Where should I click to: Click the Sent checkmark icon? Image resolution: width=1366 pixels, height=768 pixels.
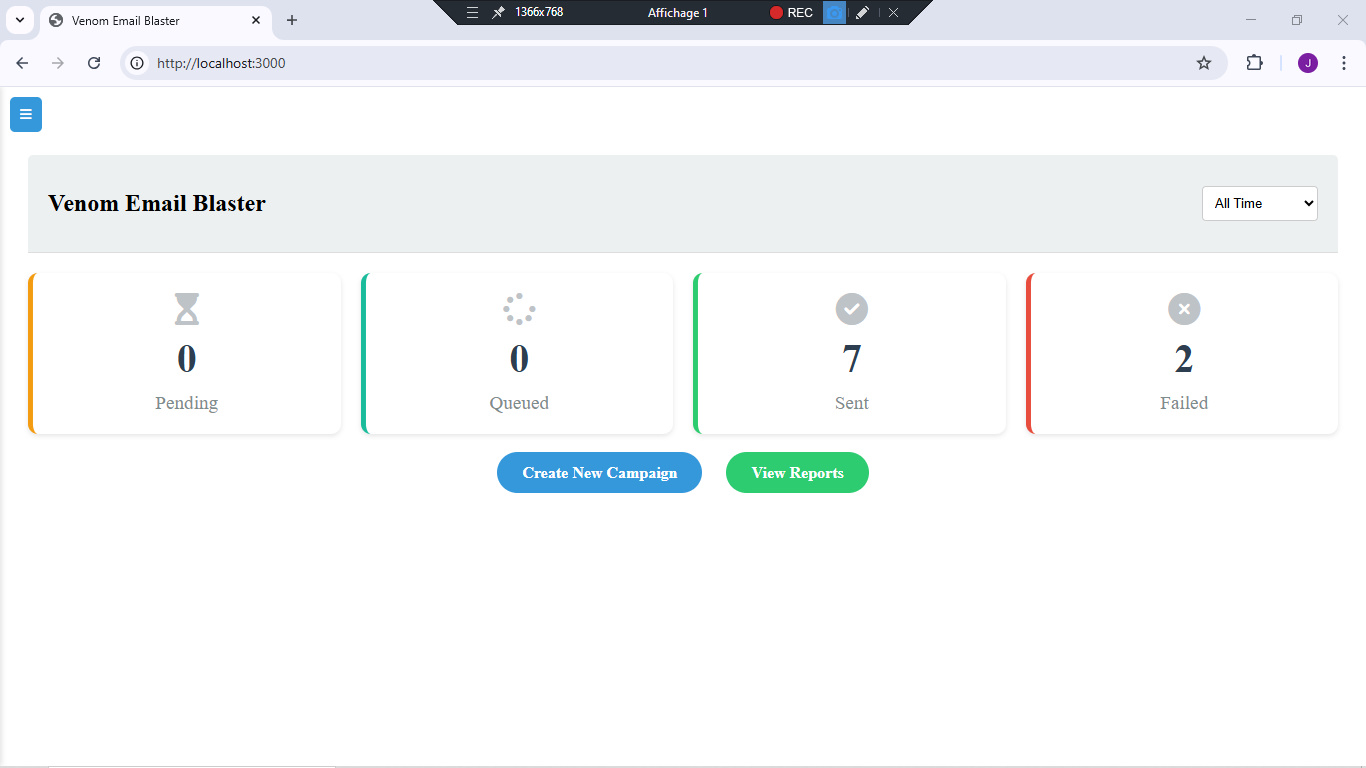pyautogui.click(x=852, y=309)
